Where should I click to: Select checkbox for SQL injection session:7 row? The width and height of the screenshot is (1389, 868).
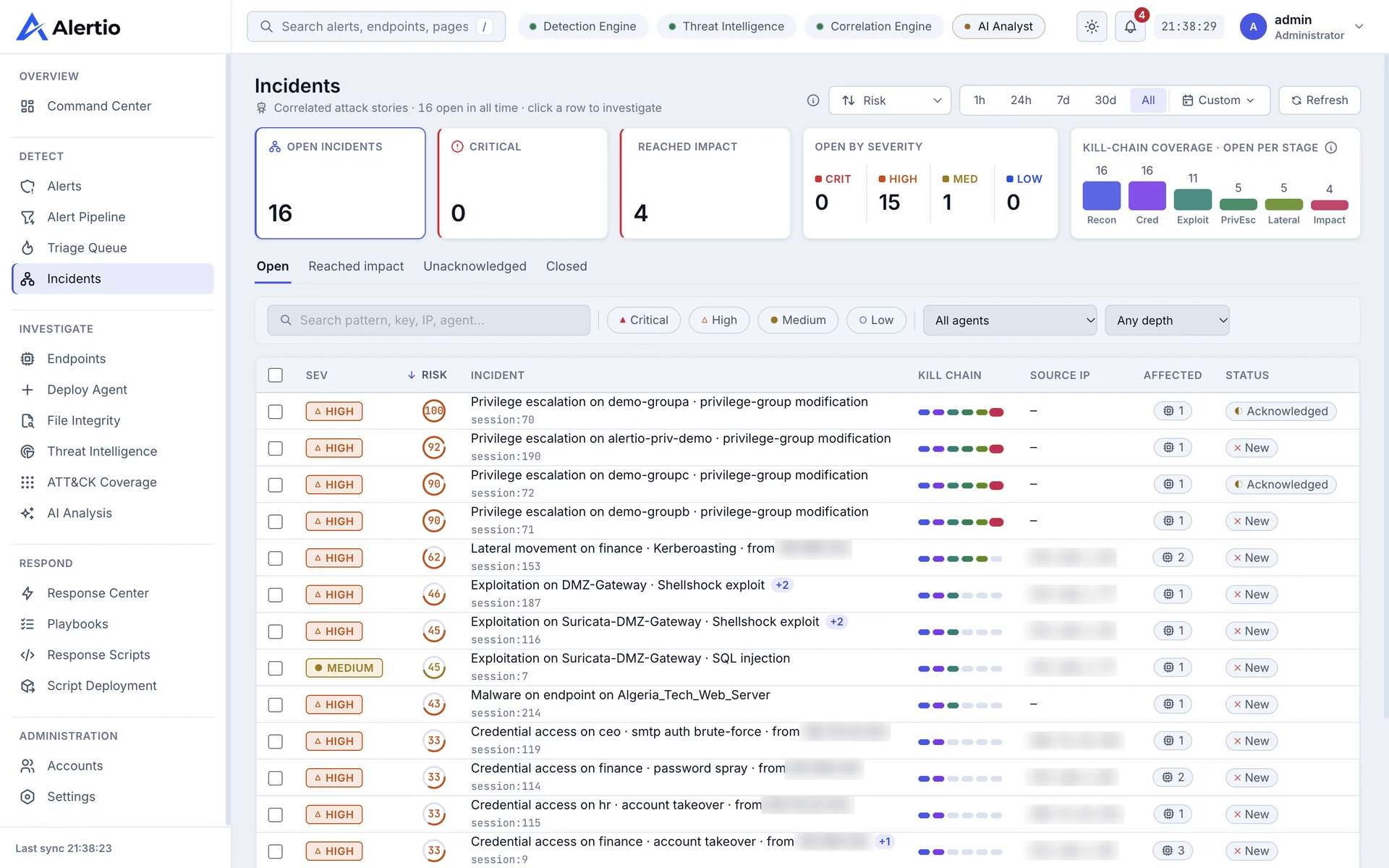276,668
